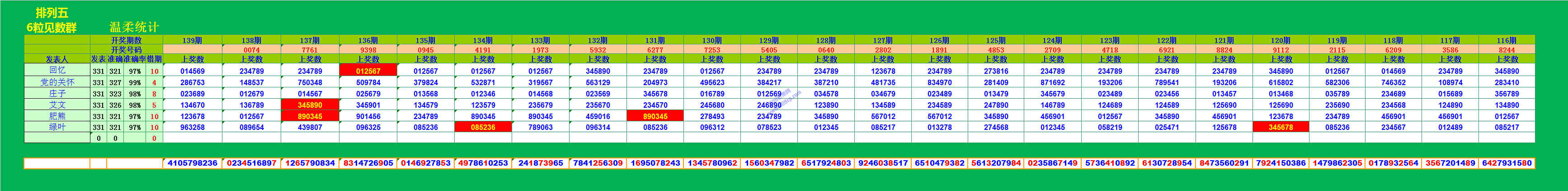Click red highlighted 345890 in 137期

point(310,105)
